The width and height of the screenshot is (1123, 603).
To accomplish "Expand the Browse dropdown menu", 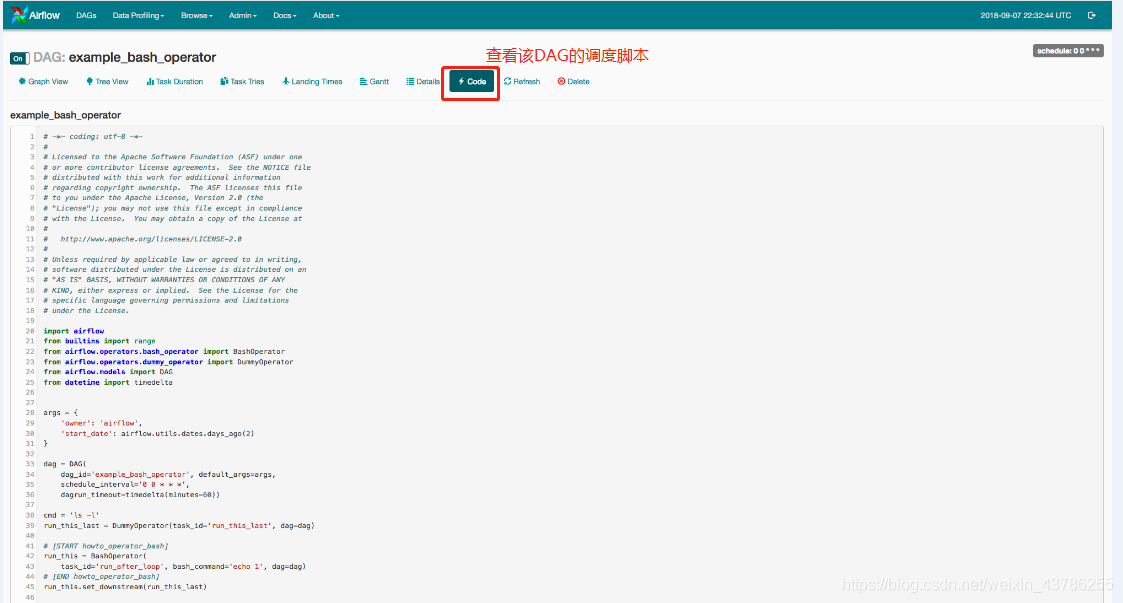I will tap(196, 15).
